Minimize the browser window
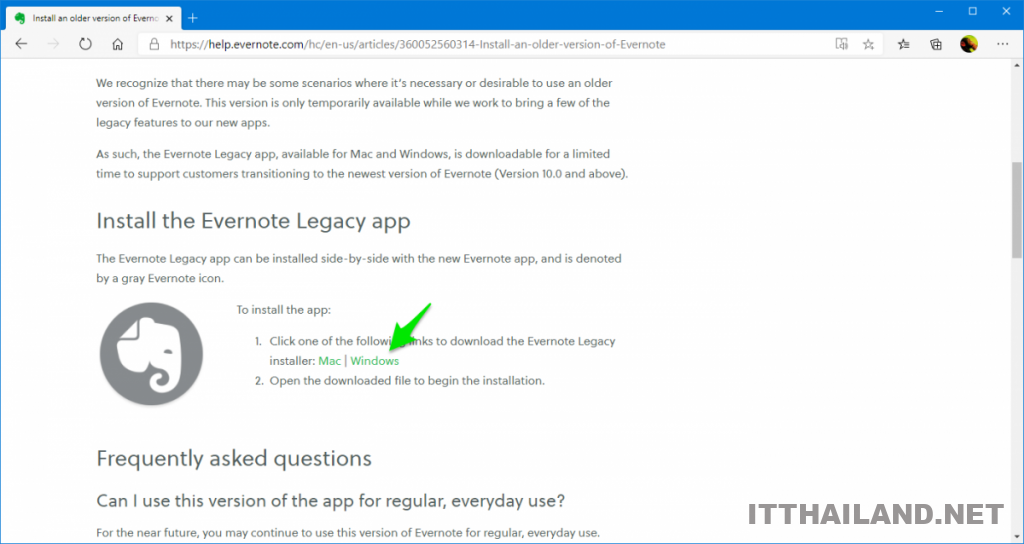This screenshot has height=544, width=1024. pyautogui.click(x=938, y=11)
